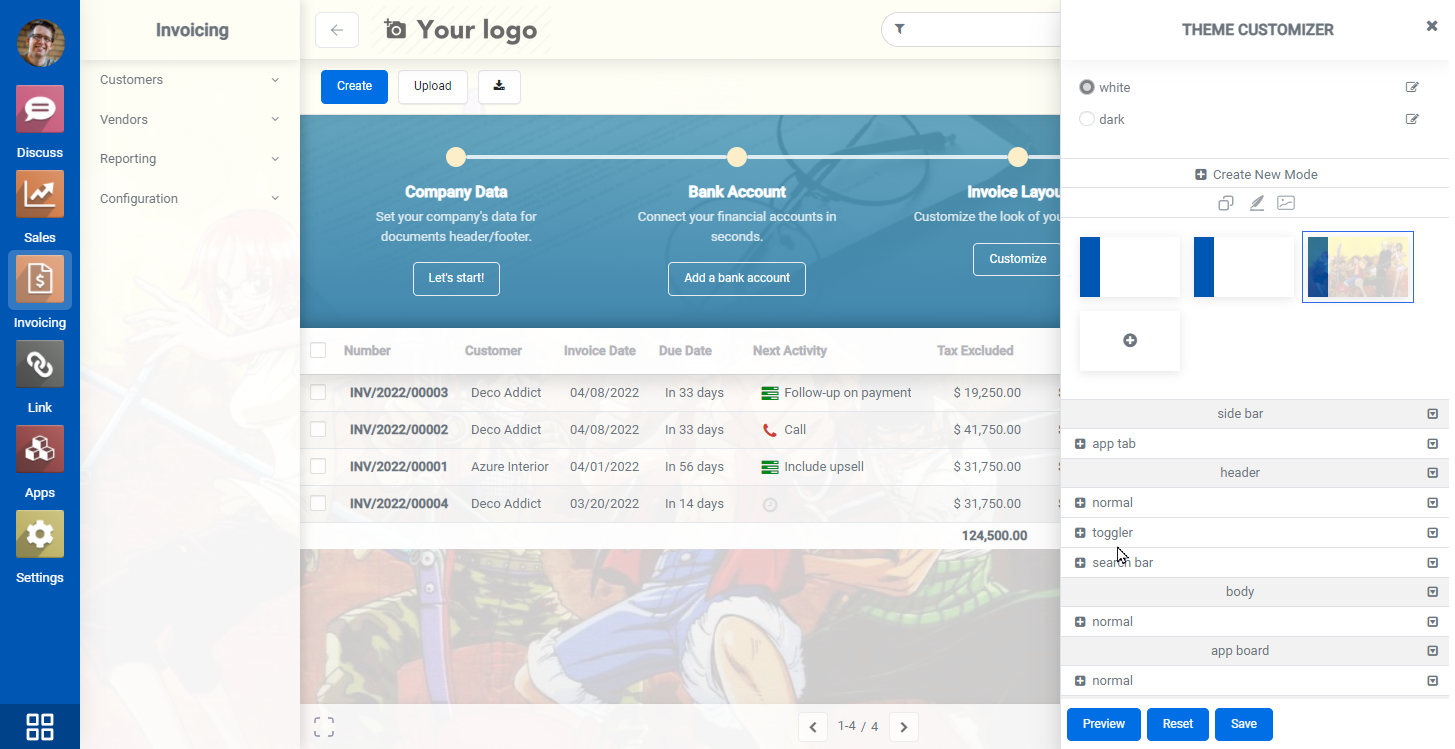Tick the checkbox for INV/2022/00003
Viewport: 1455px width, 749px height.
click(318, 393)
